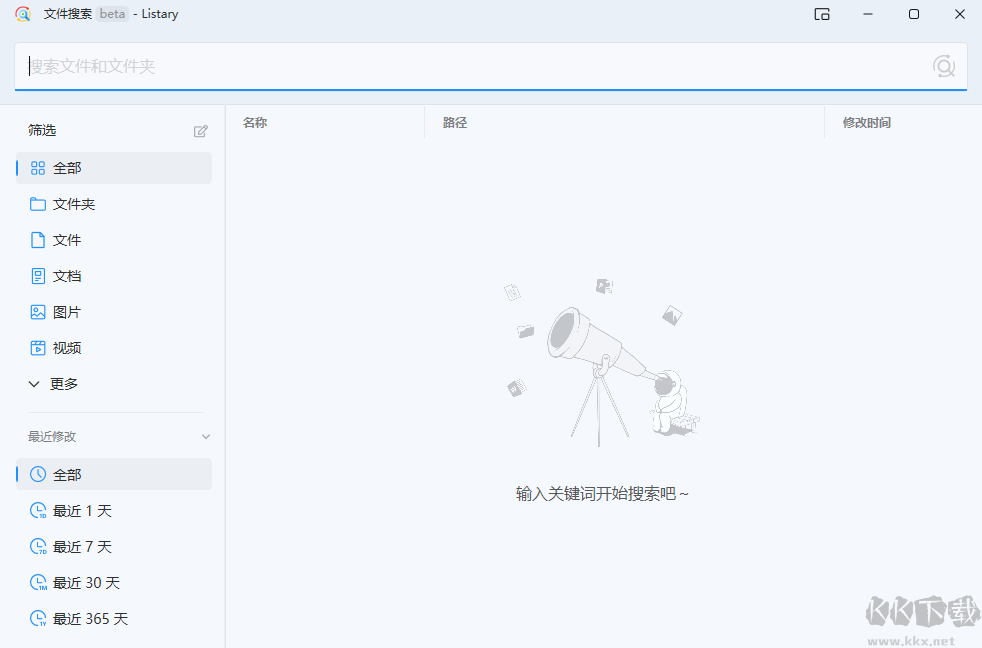Select the 文件夹 folder filter
Viewport: 982px width, 648px height.
click(x=74, y=204)
